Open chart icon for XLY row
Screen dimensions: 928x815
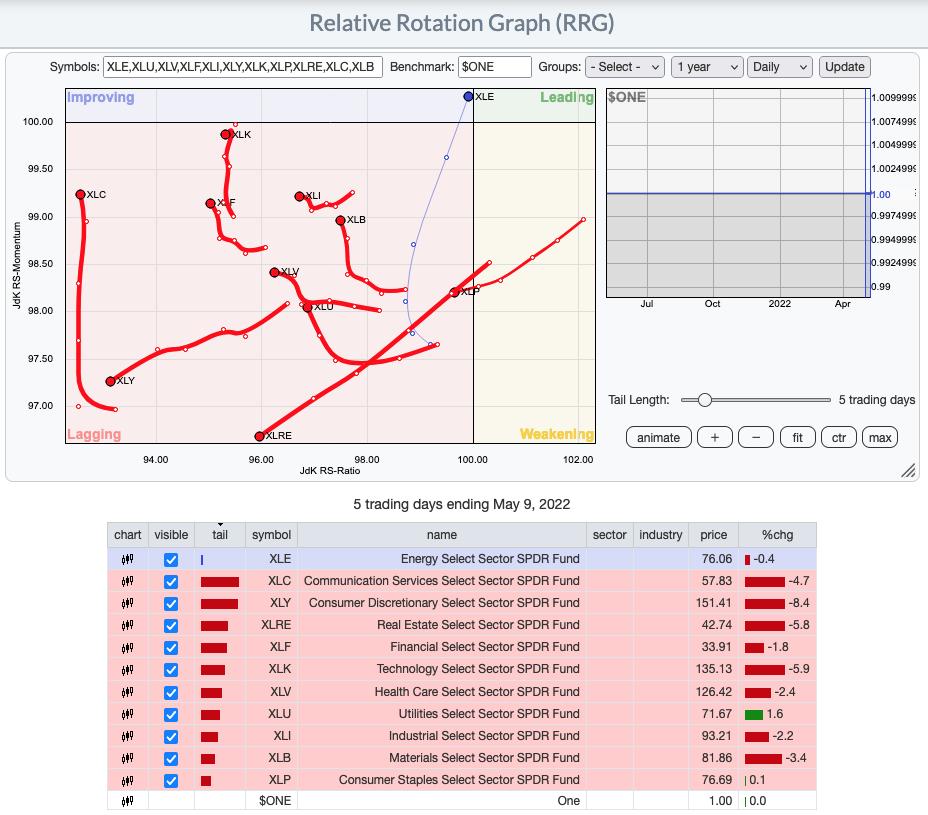pyautogui.click(x=127, y=603)
